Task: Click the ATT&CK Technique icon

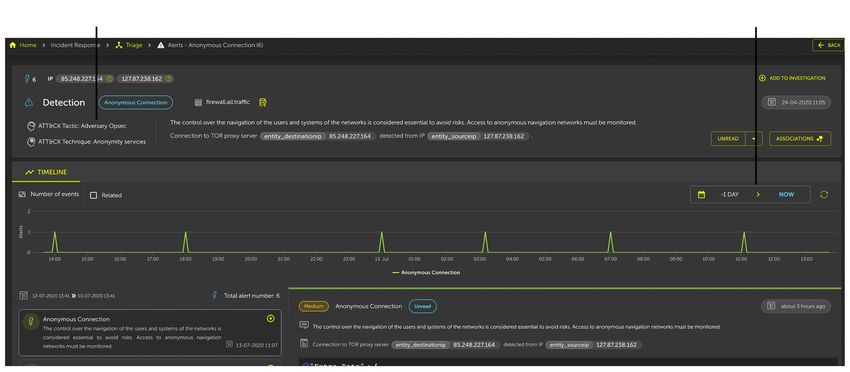Action: click(31, 142)
